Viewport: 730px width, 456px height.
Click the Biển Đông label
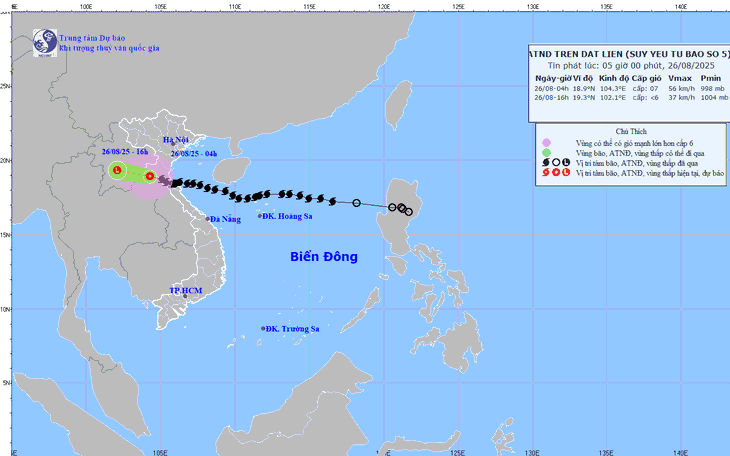(x=324, y=257)
